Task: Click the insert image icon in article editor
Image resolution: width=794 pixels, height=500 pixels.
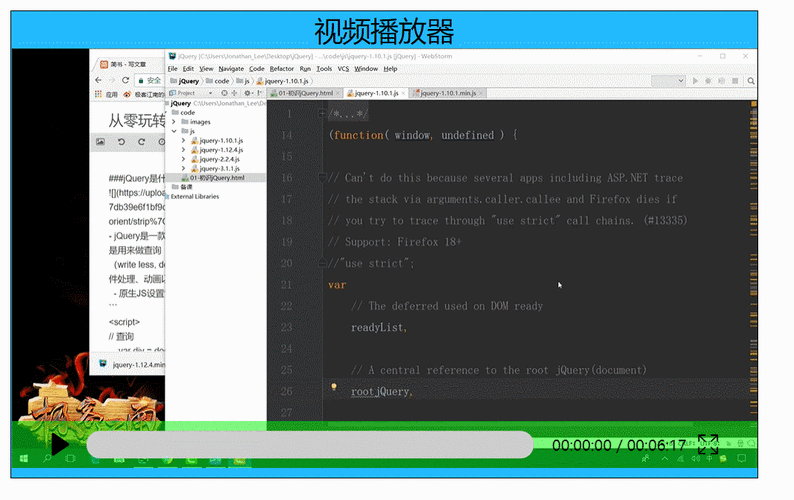Action: (x=100, y=142)
